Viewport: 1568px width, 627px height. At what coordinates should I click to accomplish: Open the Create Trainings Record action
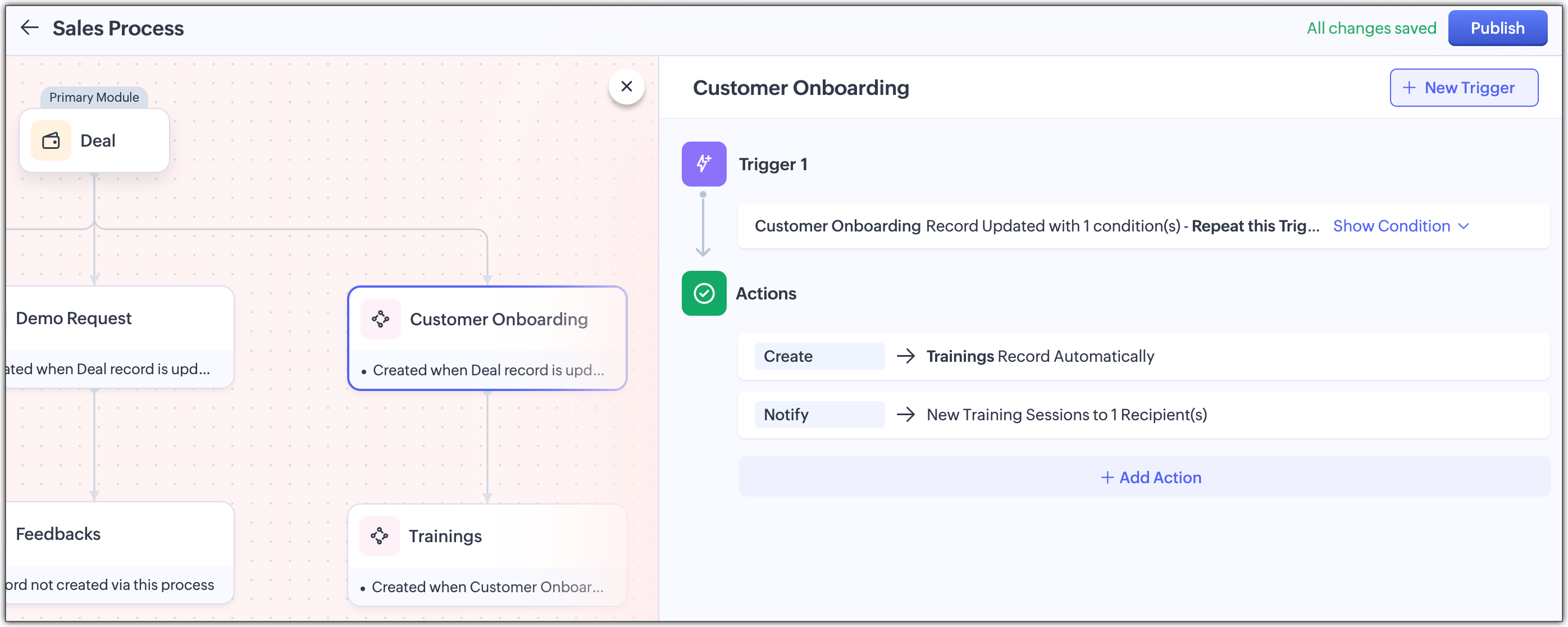coord(1040,356)
